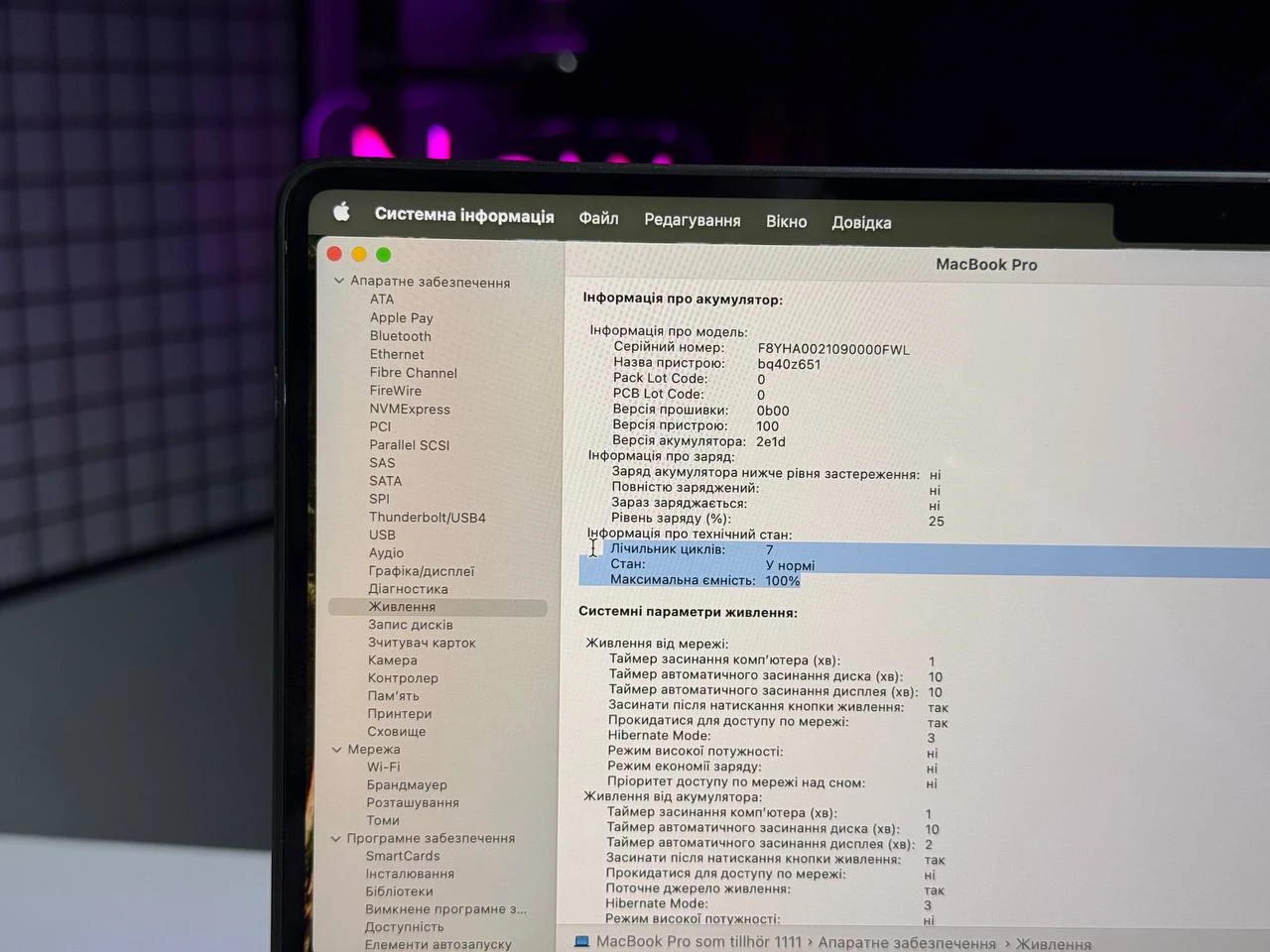The height and width of the screenshot is (952, 1270).
Task: Select Елементи автозапуску in the sidebar
Action: pyautogui.click(x=439, y=945)
